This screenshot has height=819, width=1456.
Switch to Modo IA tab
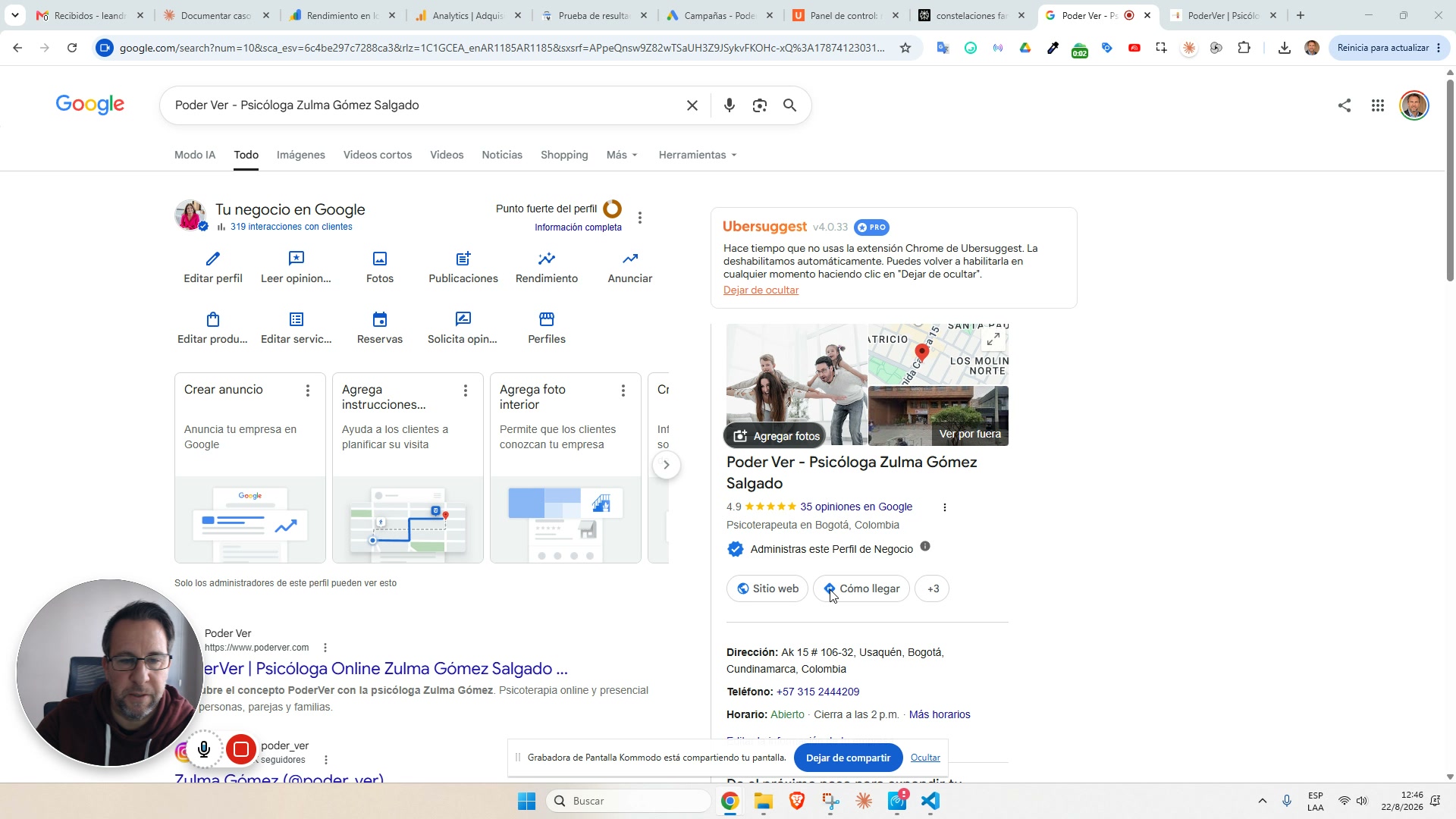point(195,155)
